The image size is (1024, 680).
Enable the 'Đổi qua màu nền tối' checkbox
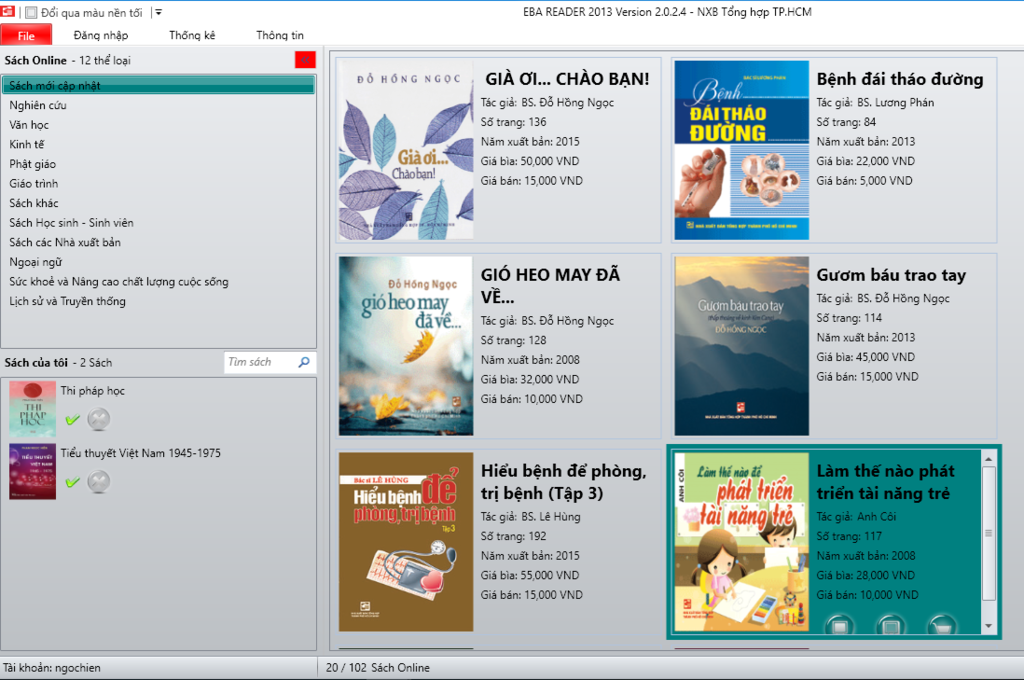point(31,12)
